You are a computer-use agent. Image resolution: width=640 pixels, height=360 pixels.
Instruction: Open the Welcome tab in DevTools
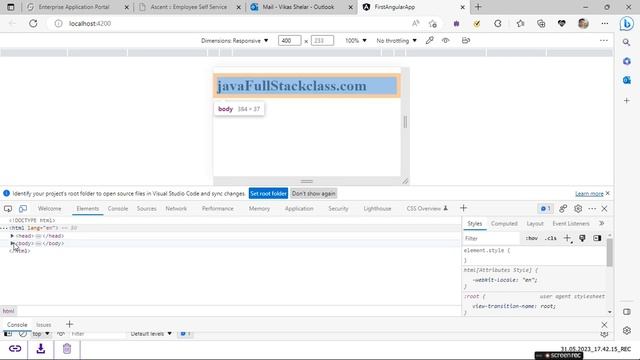[x=49, y=209]
